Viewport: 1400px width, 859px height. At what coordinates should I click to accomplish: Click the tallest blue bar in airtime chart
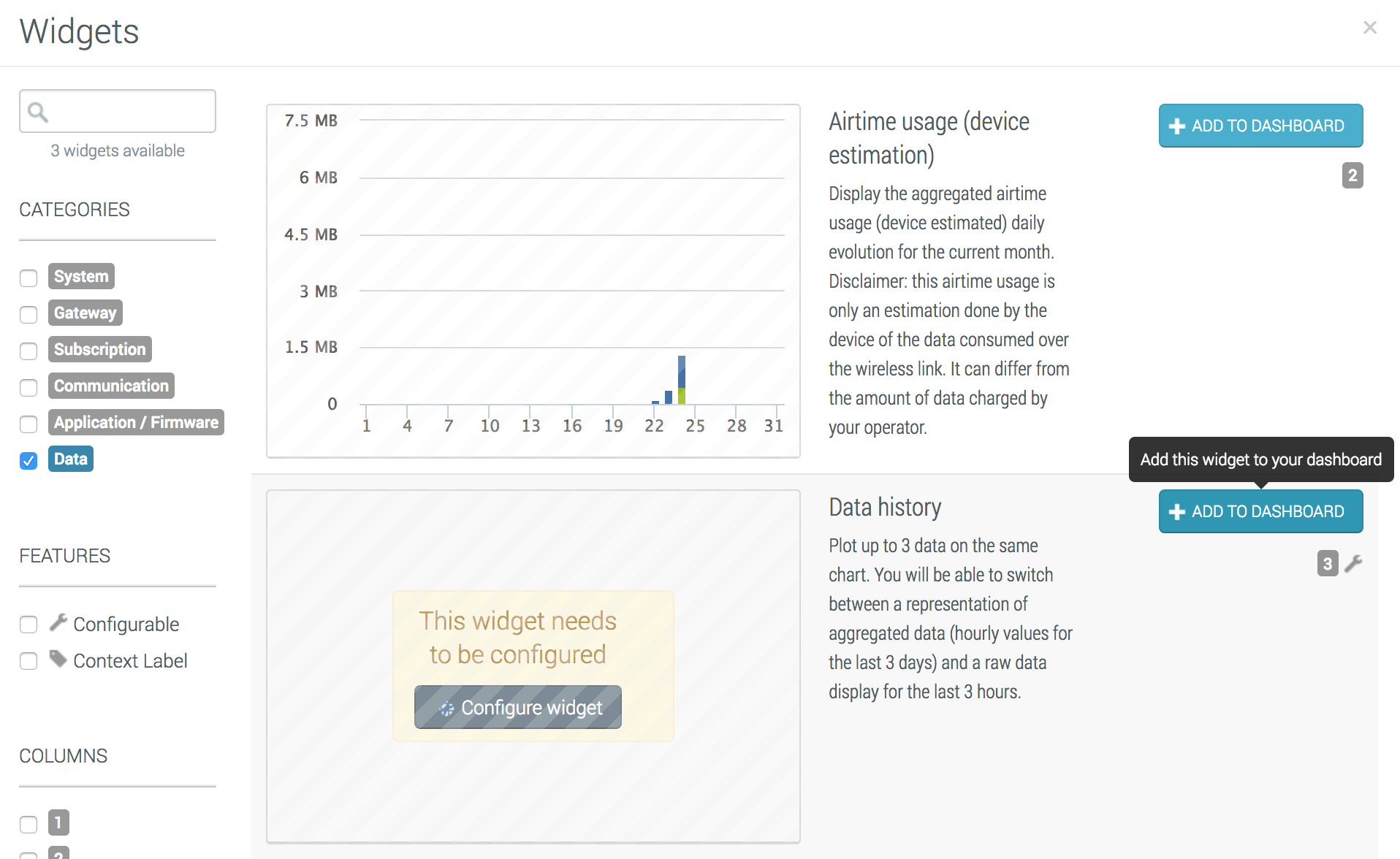[x=681, y=372]
